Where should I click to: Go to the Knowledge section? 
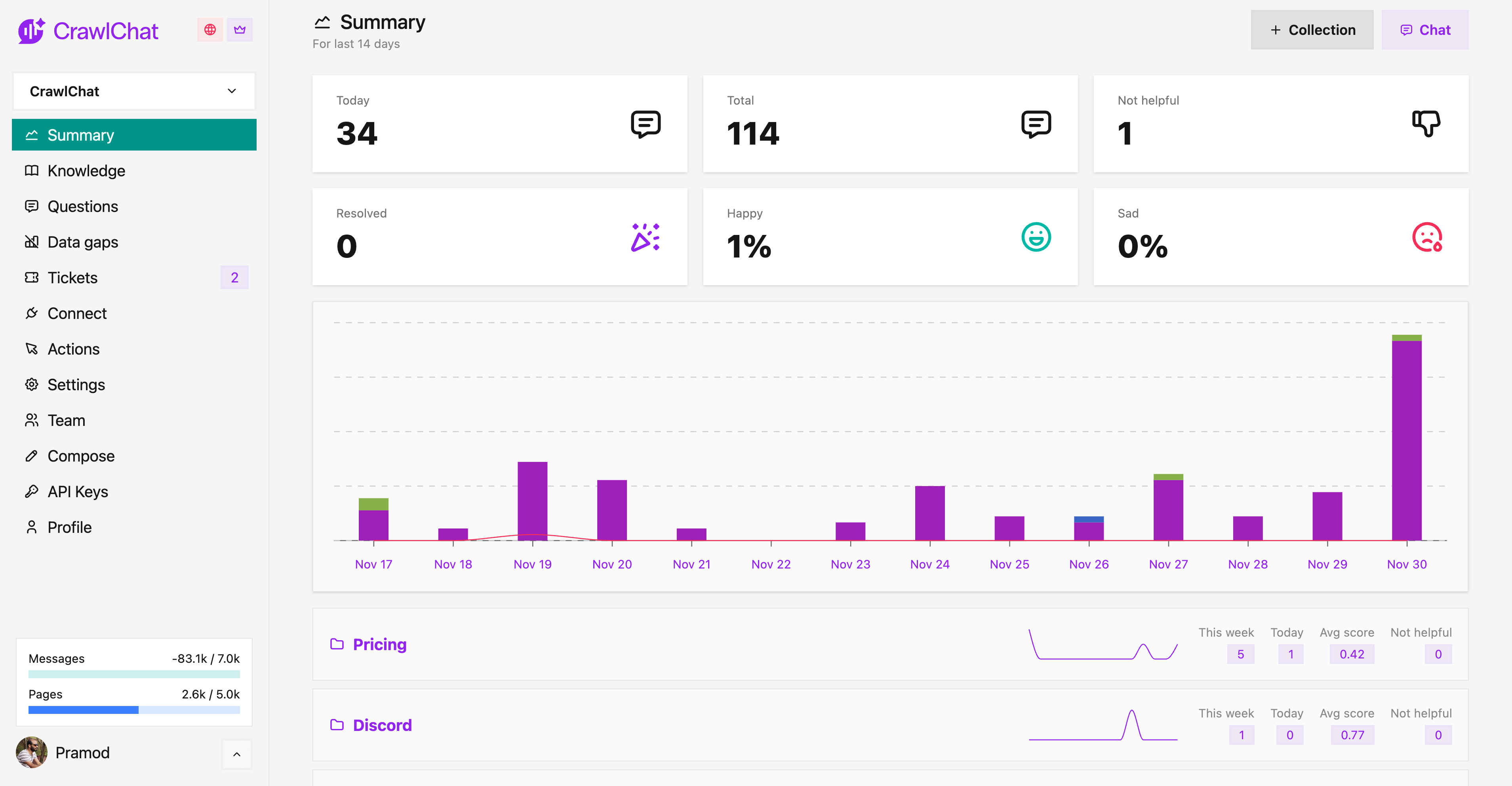tap(86, 171)
